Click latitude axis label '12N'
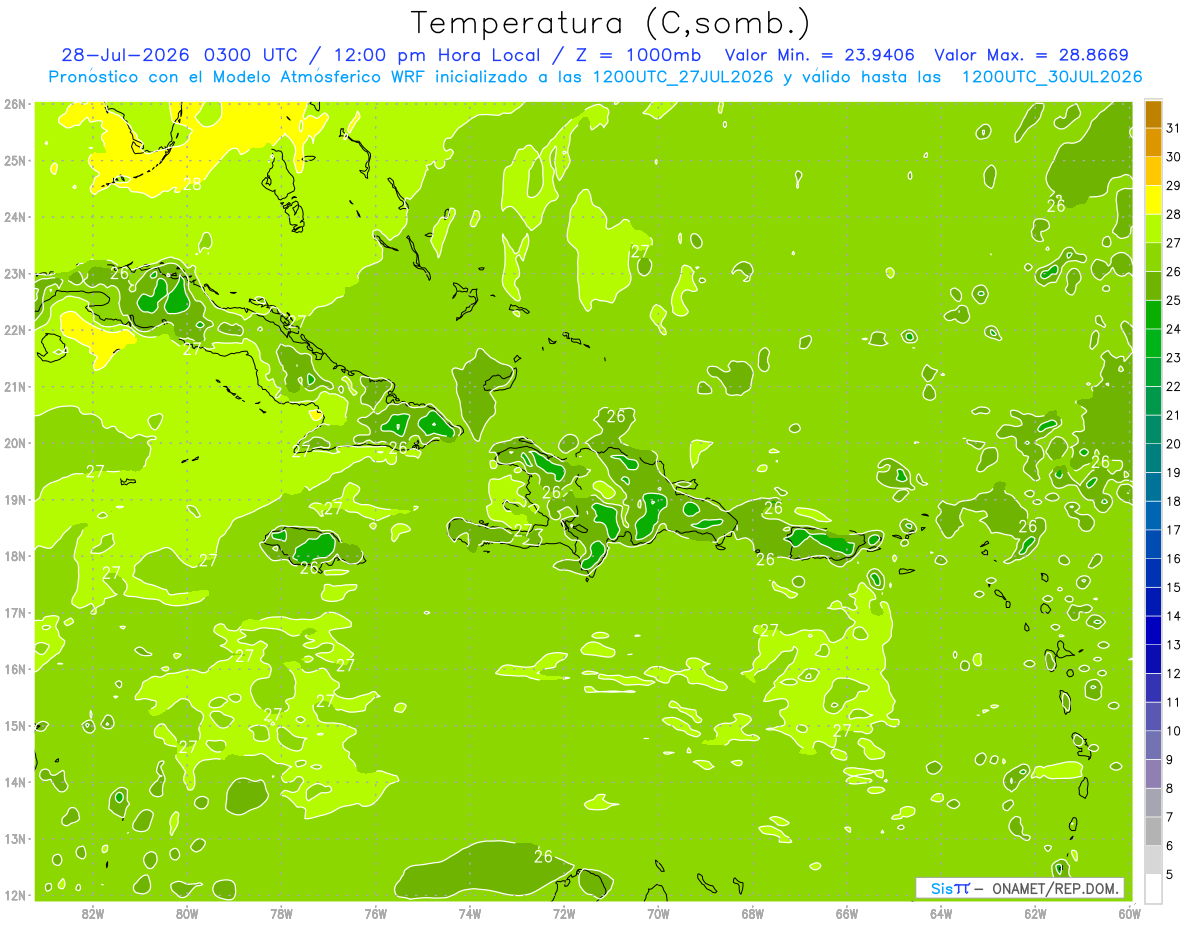Image resolution: width=1200 pixels, height=927 pixels. tap(15, 895)
